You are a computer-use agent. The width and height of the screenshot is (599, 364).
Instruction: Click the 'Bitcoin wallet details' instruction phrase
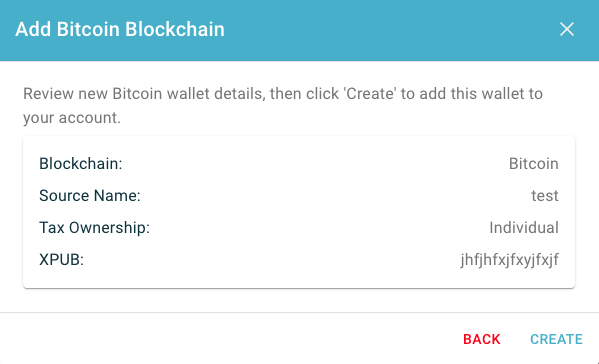189,94
